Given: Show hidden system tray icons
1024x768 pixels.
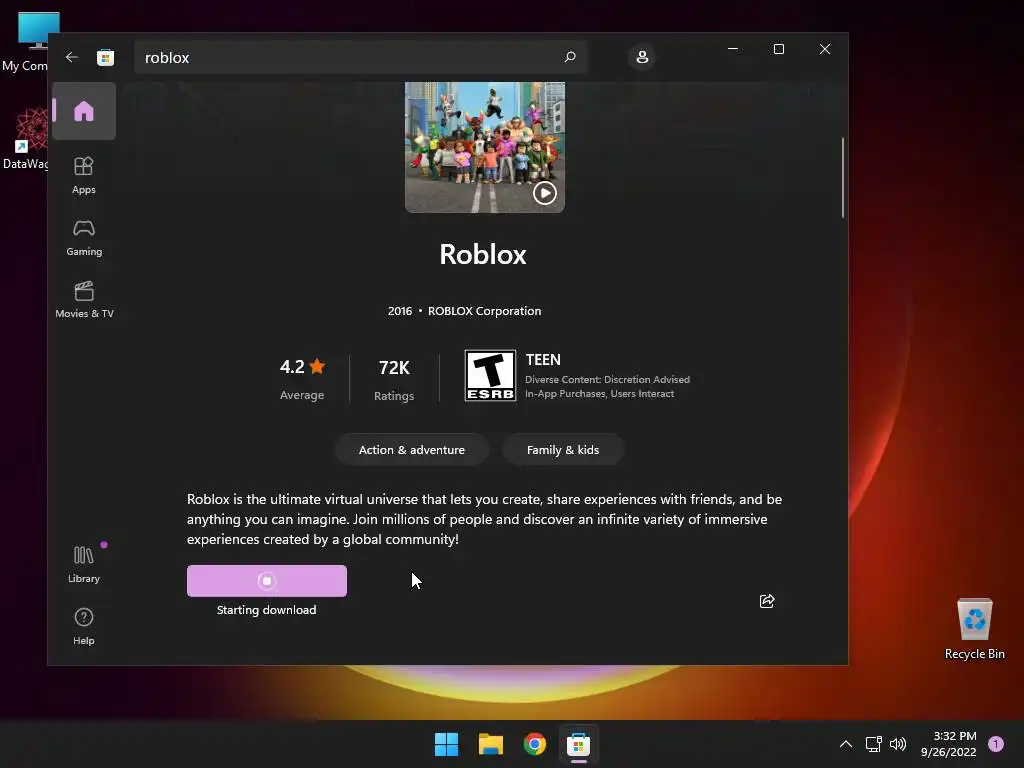Looking at the screenshot, I should click(x=846, y=744).
